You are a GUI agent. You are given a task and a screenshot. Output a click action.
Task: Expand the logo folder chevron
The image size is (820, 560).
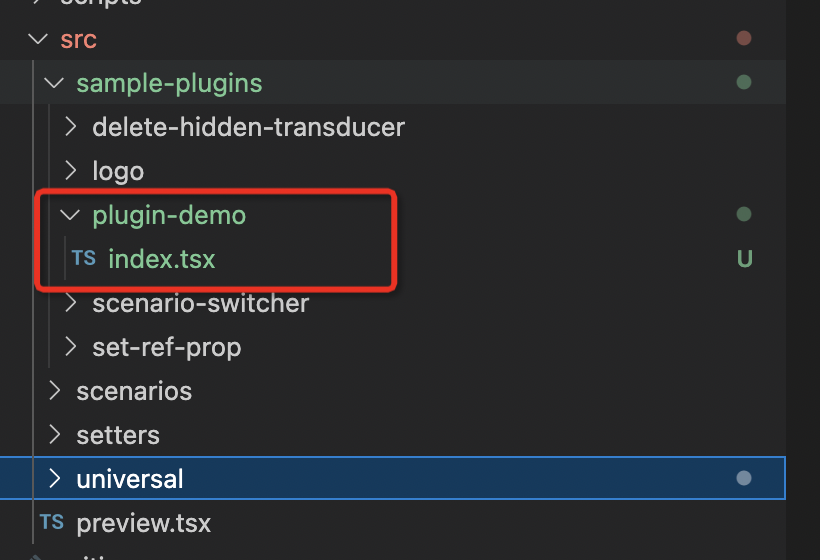tap(70, 171)
